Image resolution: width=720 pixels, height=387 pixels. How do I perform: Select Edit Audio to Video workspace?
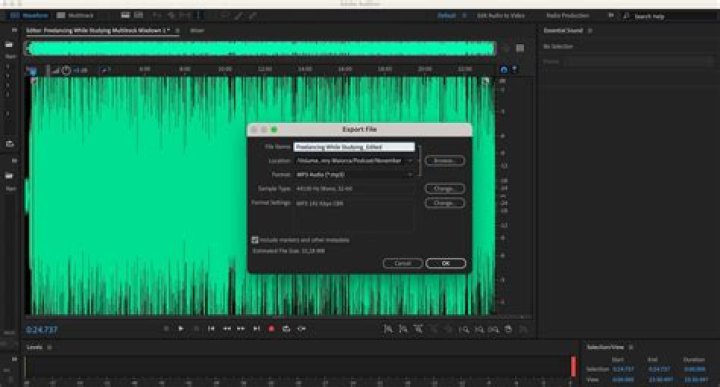pos(501,16)
